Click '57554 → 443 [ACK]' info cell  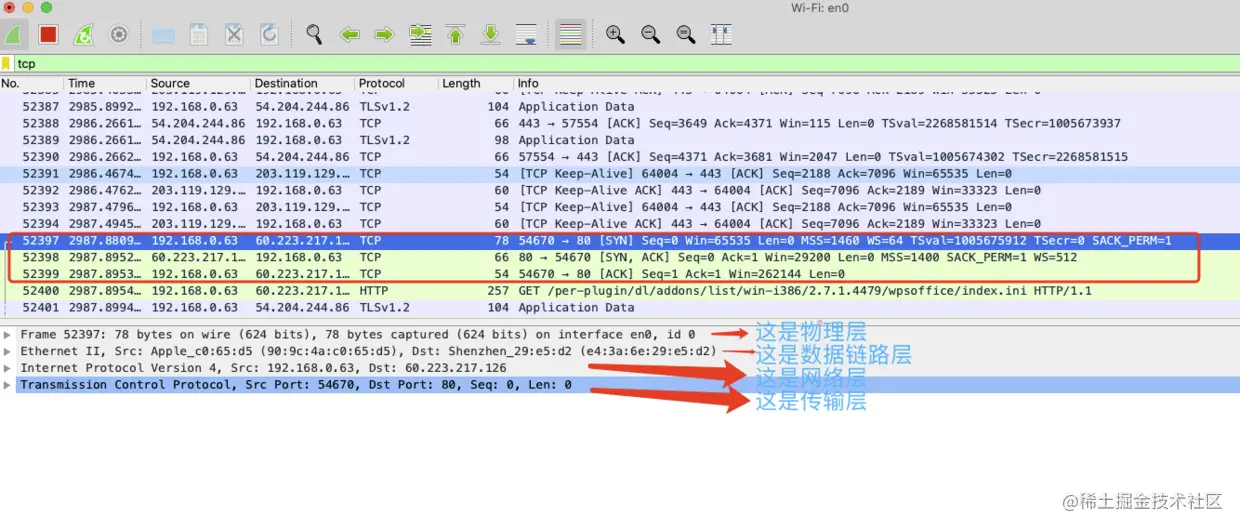823,157
